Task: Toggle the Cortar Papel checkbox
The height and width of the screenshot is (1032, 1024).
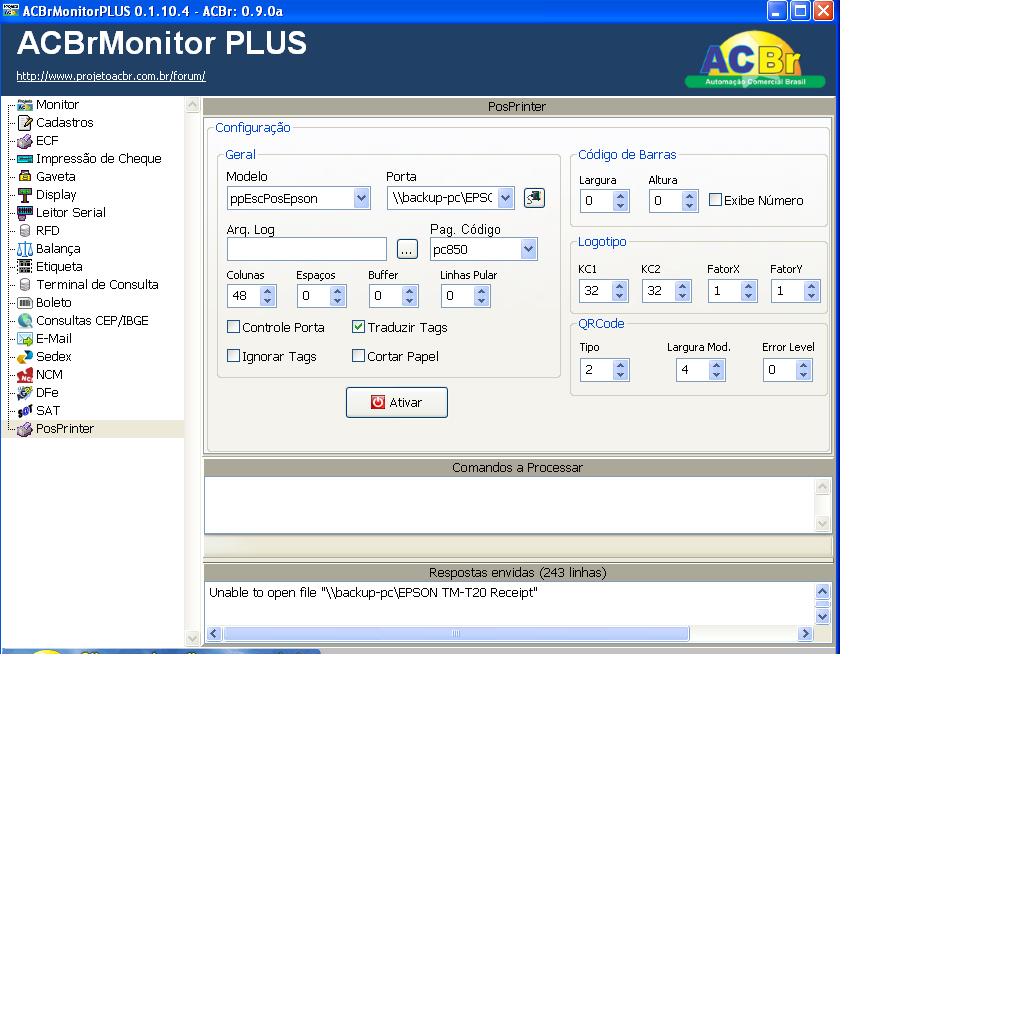Action: click(358, 355)
